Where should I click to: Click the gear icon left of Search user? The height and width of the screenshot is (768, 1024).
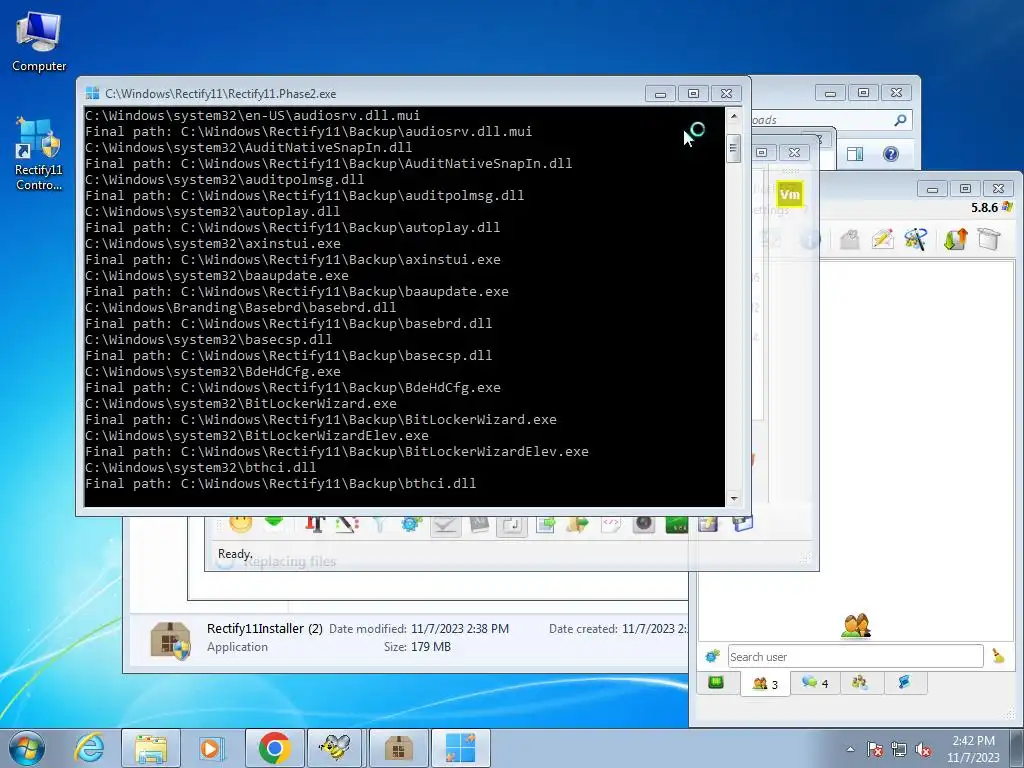click(712, 656)
